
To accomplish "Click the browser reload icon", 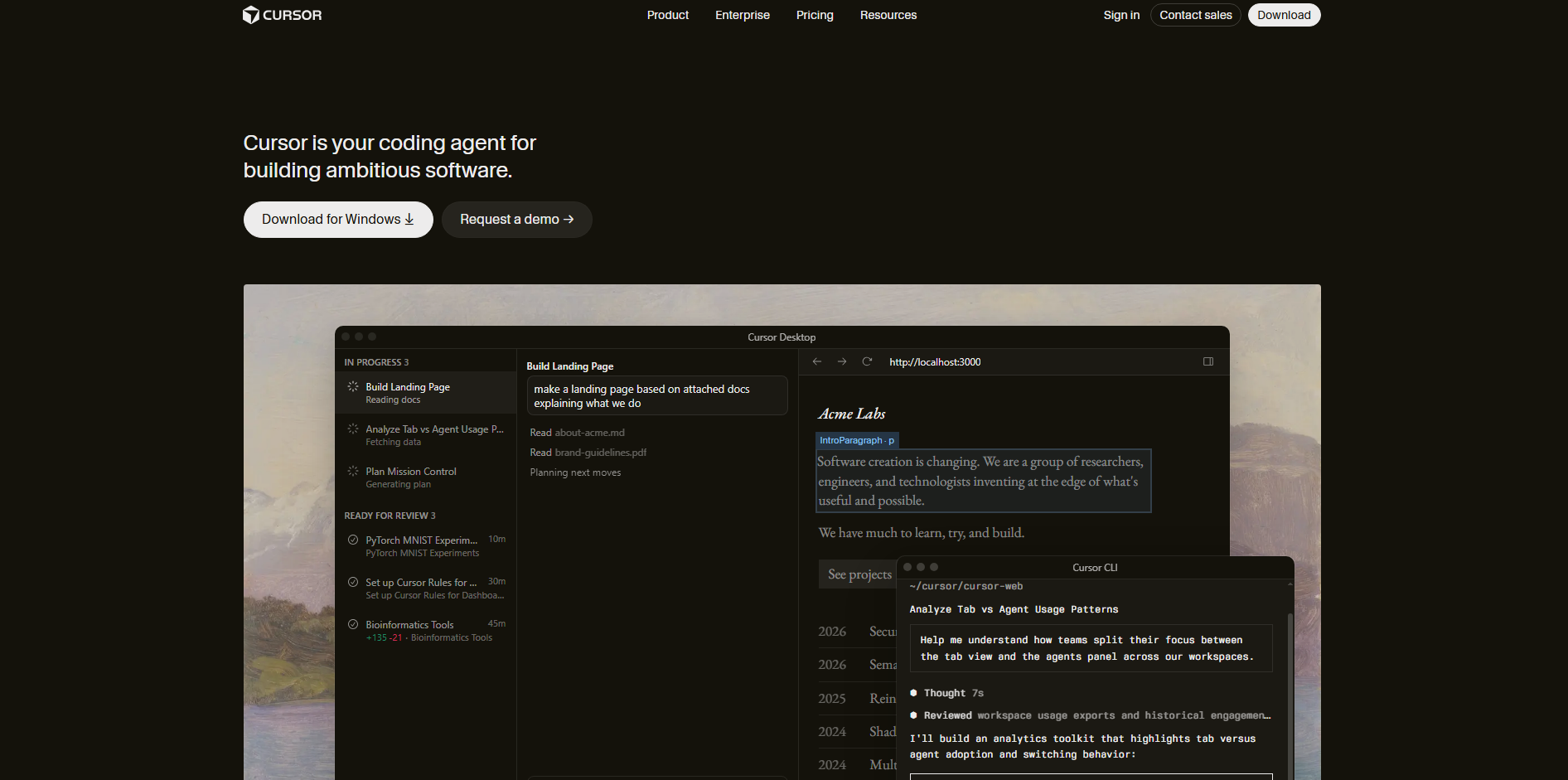I will tap(867, 361).
